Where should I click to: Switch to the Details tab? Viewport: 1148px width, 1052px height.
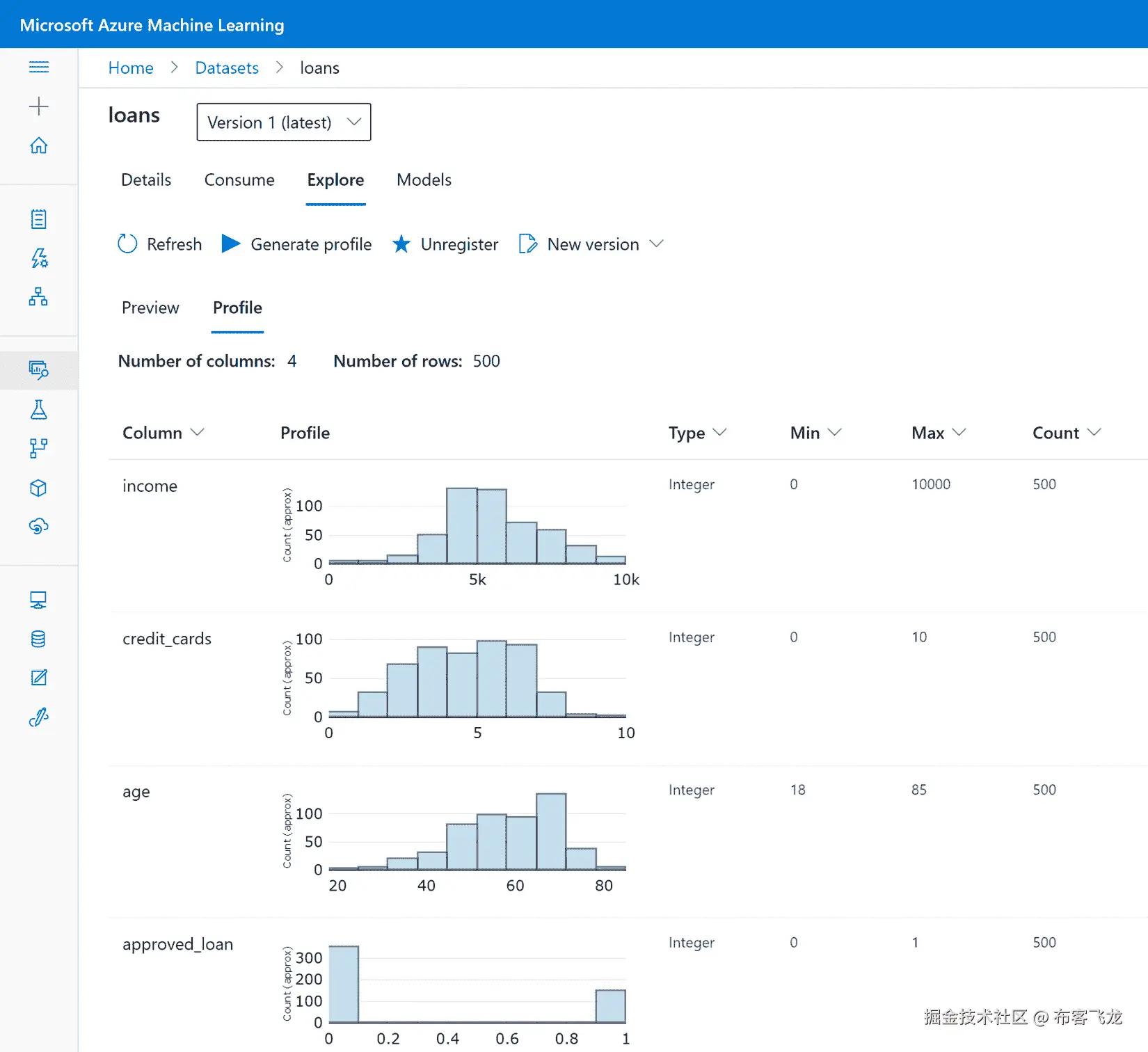coord(146,180)
